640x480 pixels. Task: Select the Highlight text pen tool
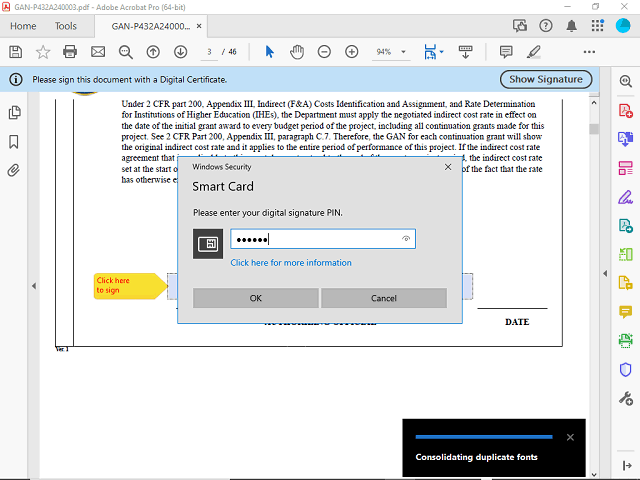click(x=534, y=52)
